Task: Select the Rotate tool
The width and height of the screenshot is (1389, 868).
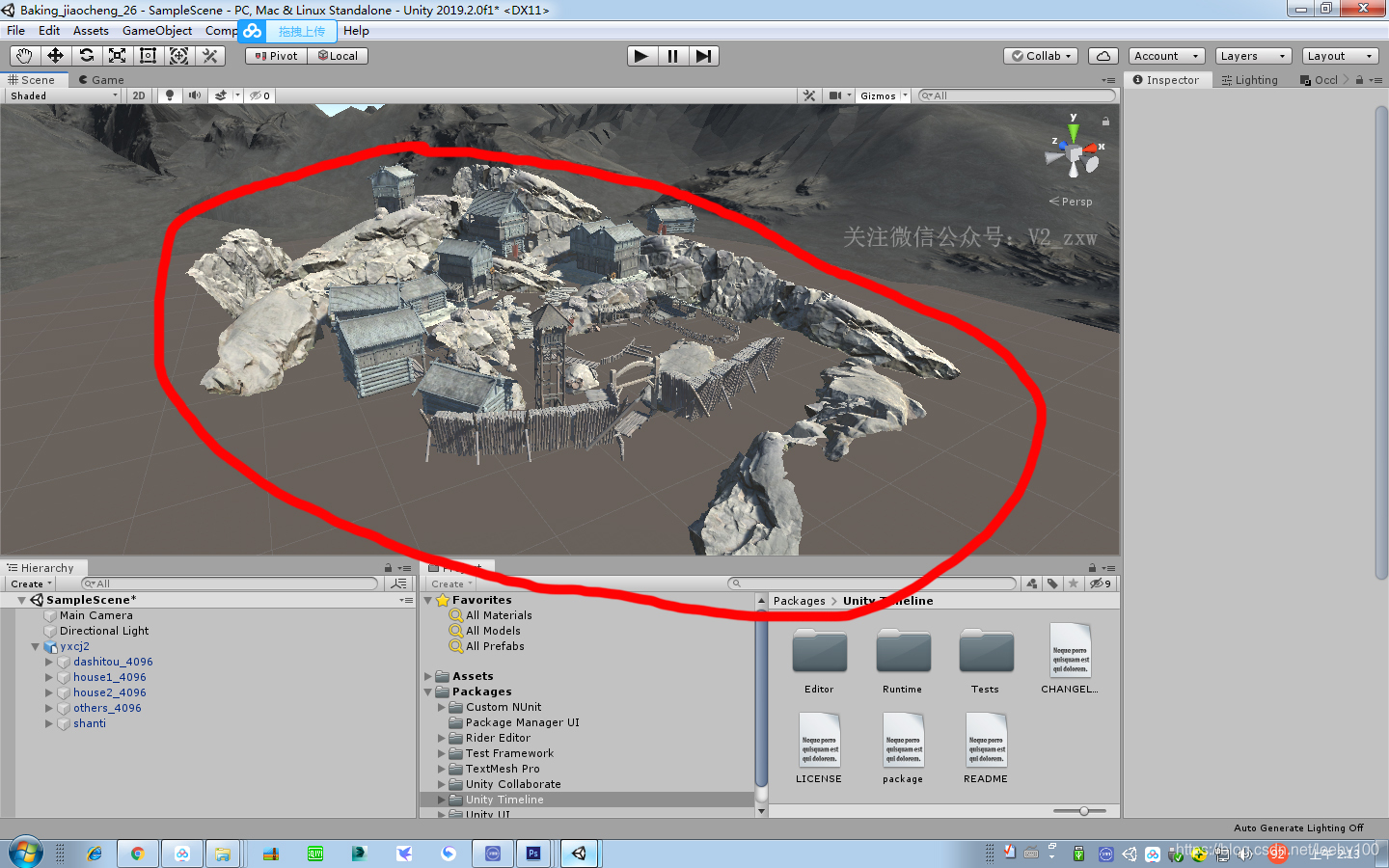Action: [86, 56]
